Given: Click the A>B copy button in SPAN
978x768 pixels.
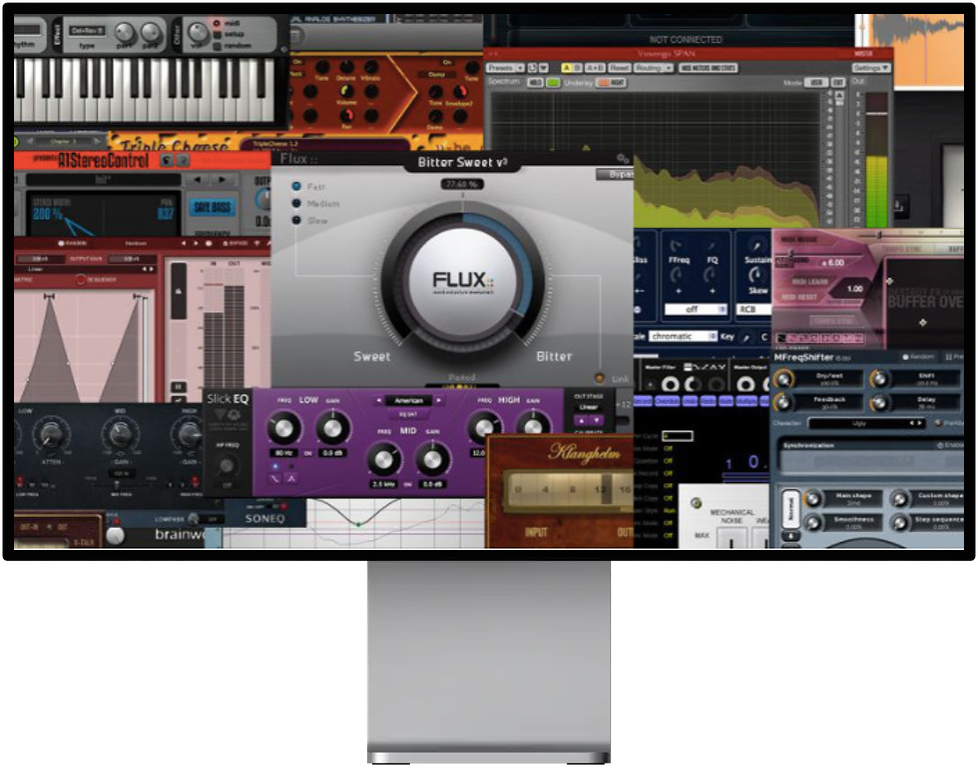Looking at the screenshot, I should [x=595, y=67].
